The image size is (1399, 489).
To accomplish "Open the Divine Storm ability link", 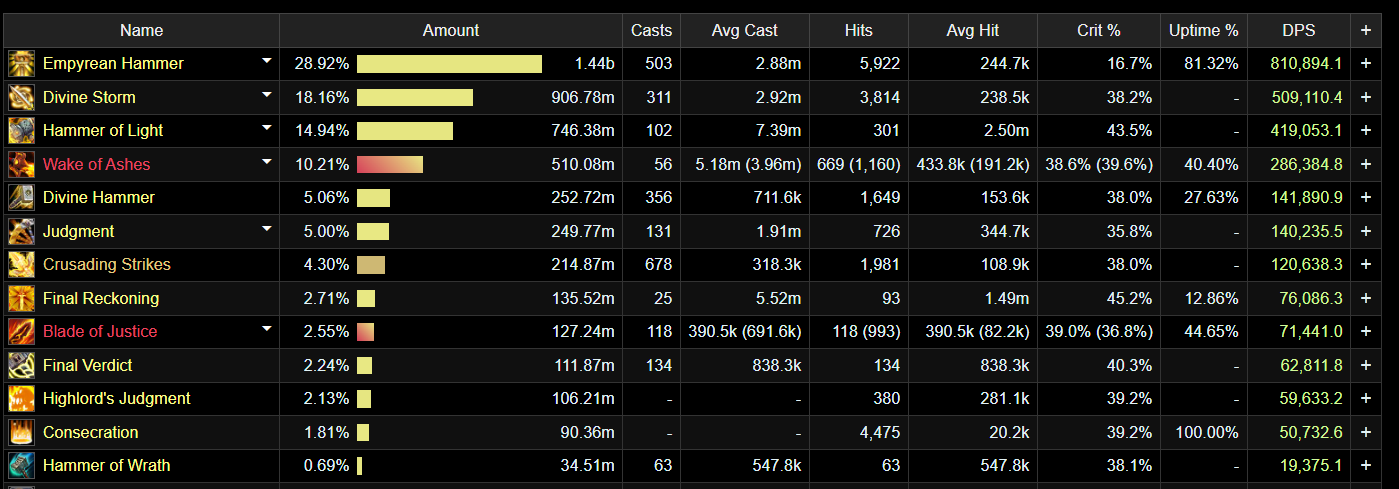I will [89, 98].
